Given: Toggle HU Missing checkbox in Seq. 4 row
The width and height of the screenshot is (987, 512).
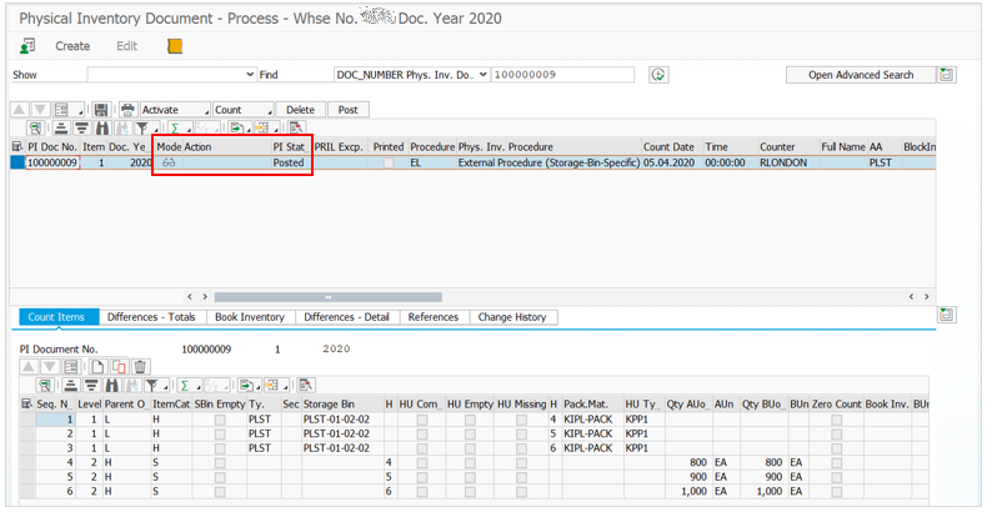Looking at the screenshot, I should click(521, 463).
